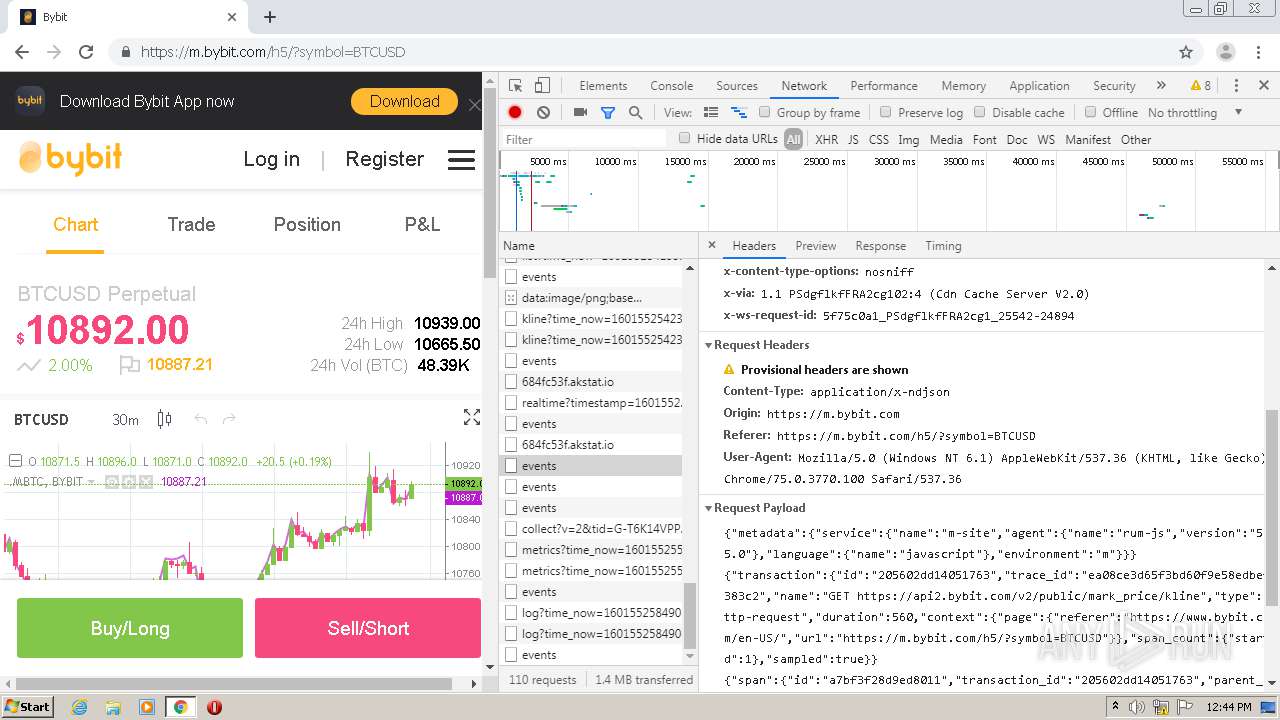Click the Buy/Long button

tap(130, 628)
